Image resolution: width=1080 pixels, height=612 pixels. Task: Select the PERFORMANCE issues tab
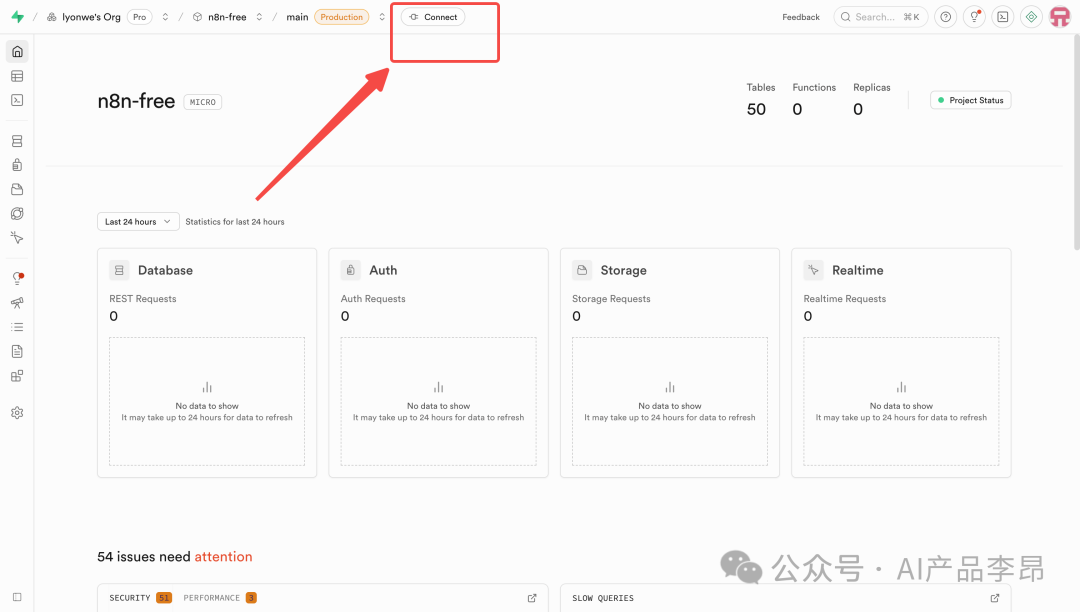pos(220,598)
